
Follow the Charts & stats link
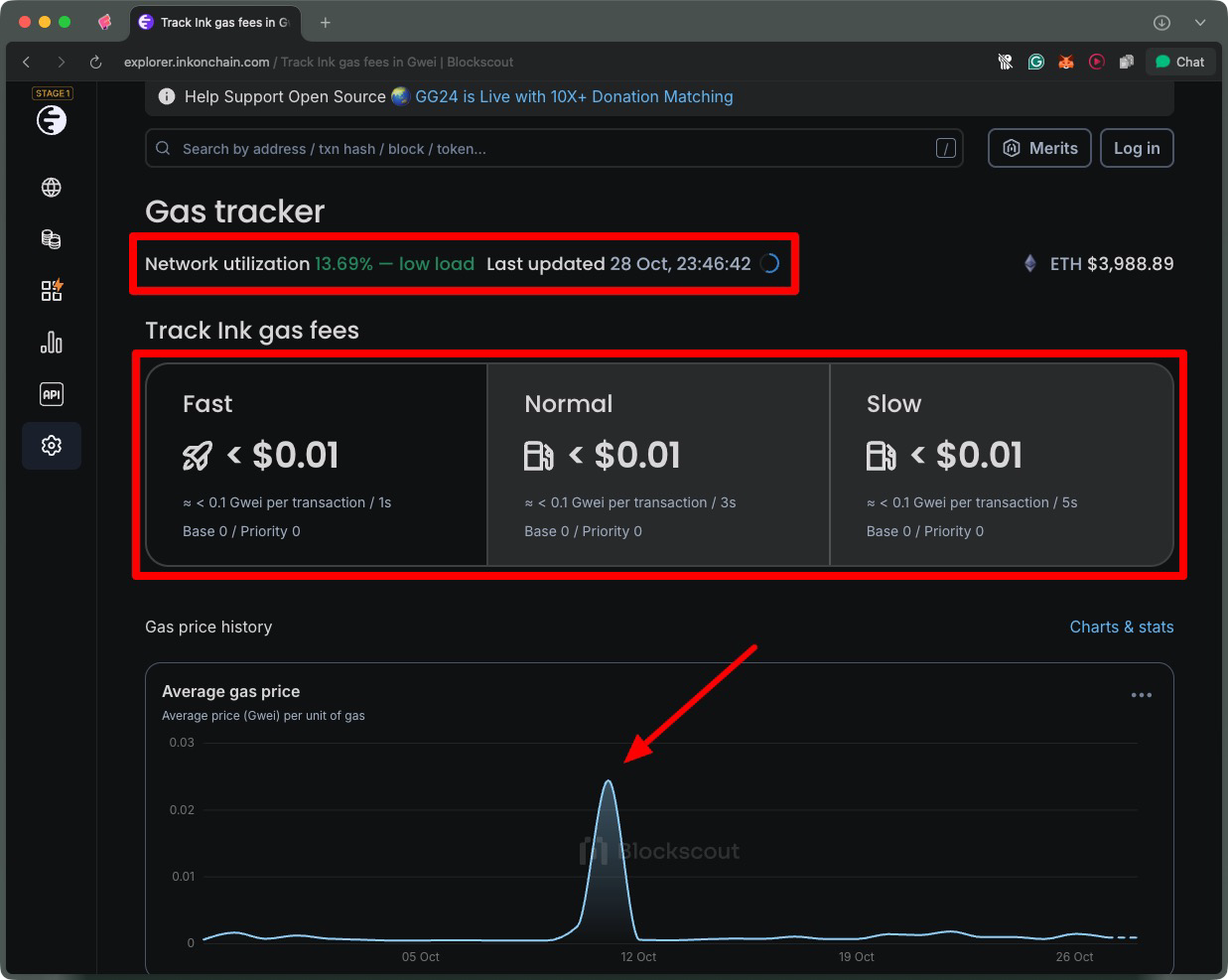[x=1122, y=627]
